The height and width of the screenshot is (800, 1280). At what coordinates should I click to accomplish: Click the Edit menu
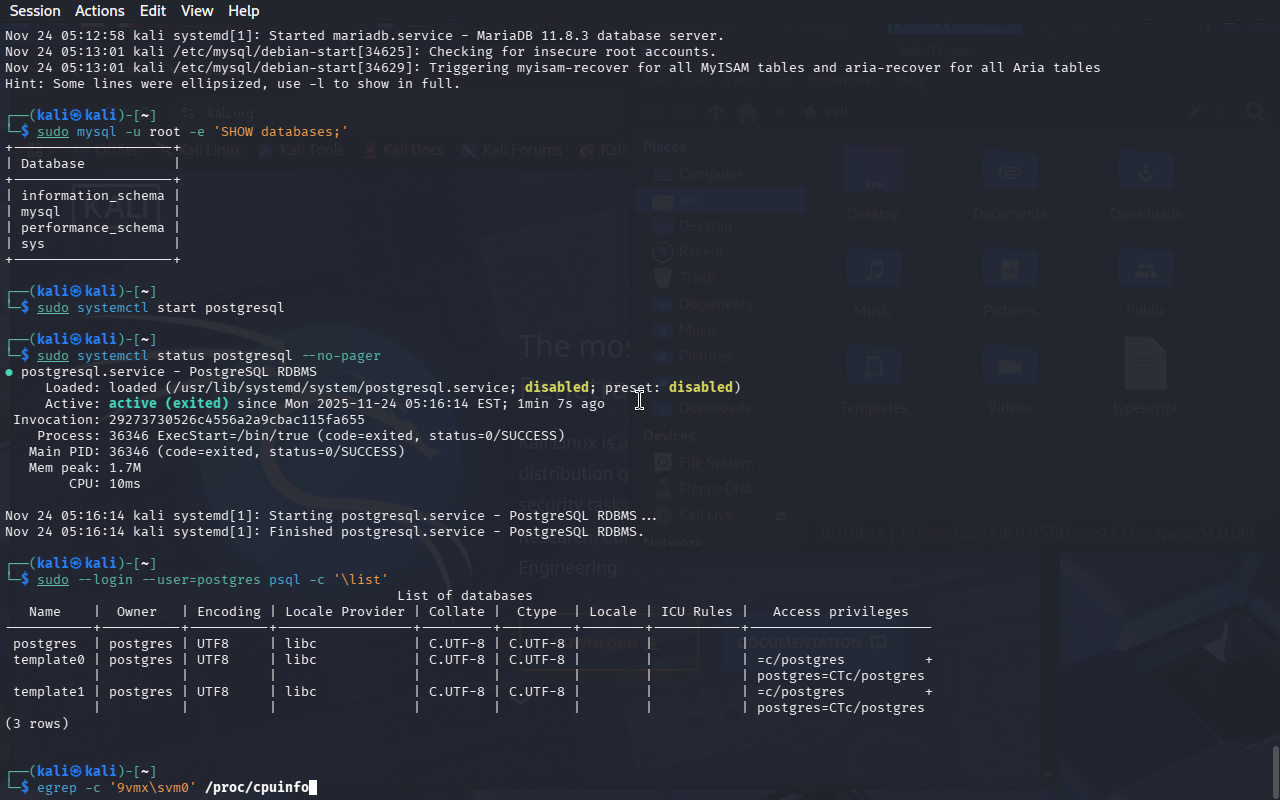coord(153,11)
